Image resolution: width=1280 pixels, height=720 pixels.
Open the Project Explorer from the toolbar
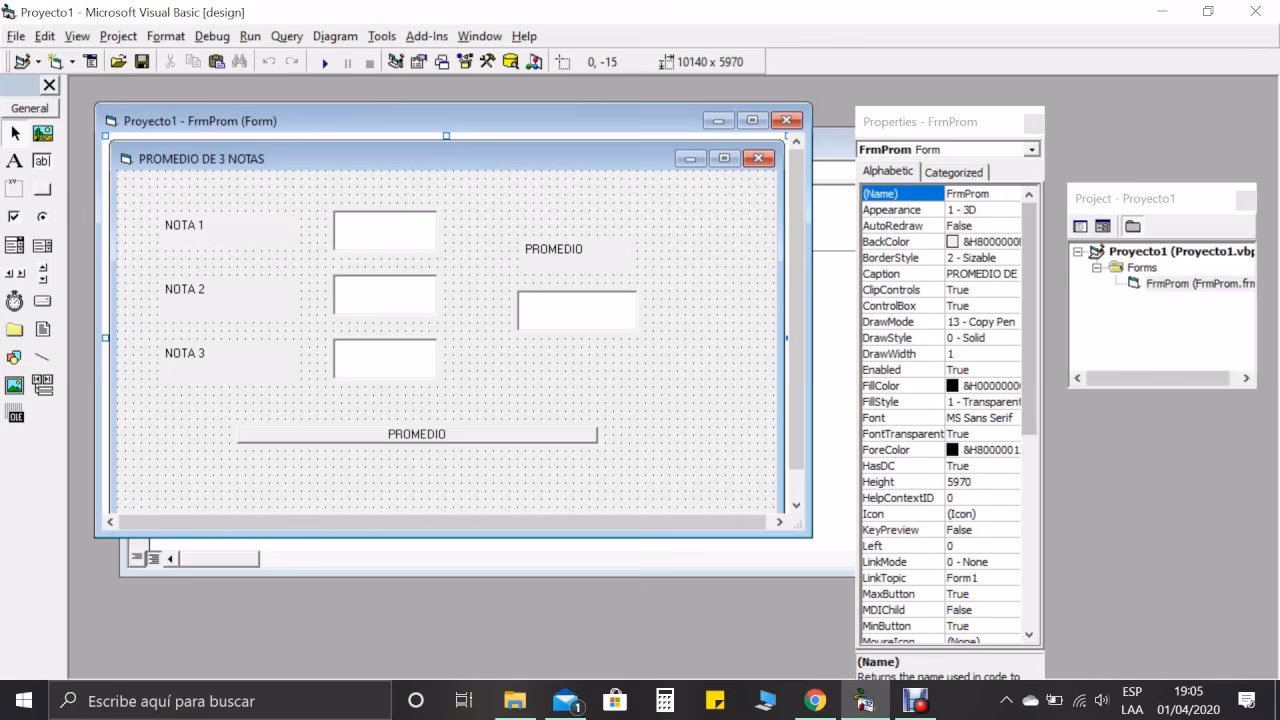coord(396,62)
